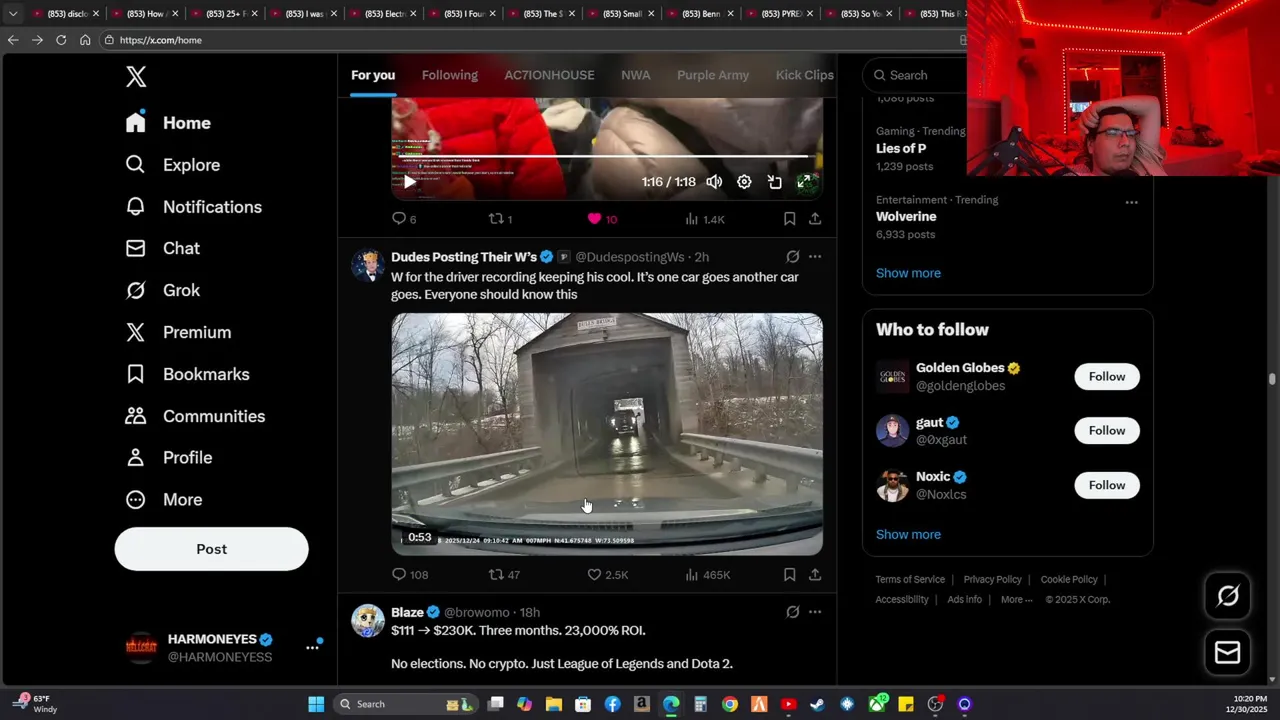Click the browser address bar showing x.com/home
The width and height of the screenshot is (1280, 720).
click(x=530, y=40)
